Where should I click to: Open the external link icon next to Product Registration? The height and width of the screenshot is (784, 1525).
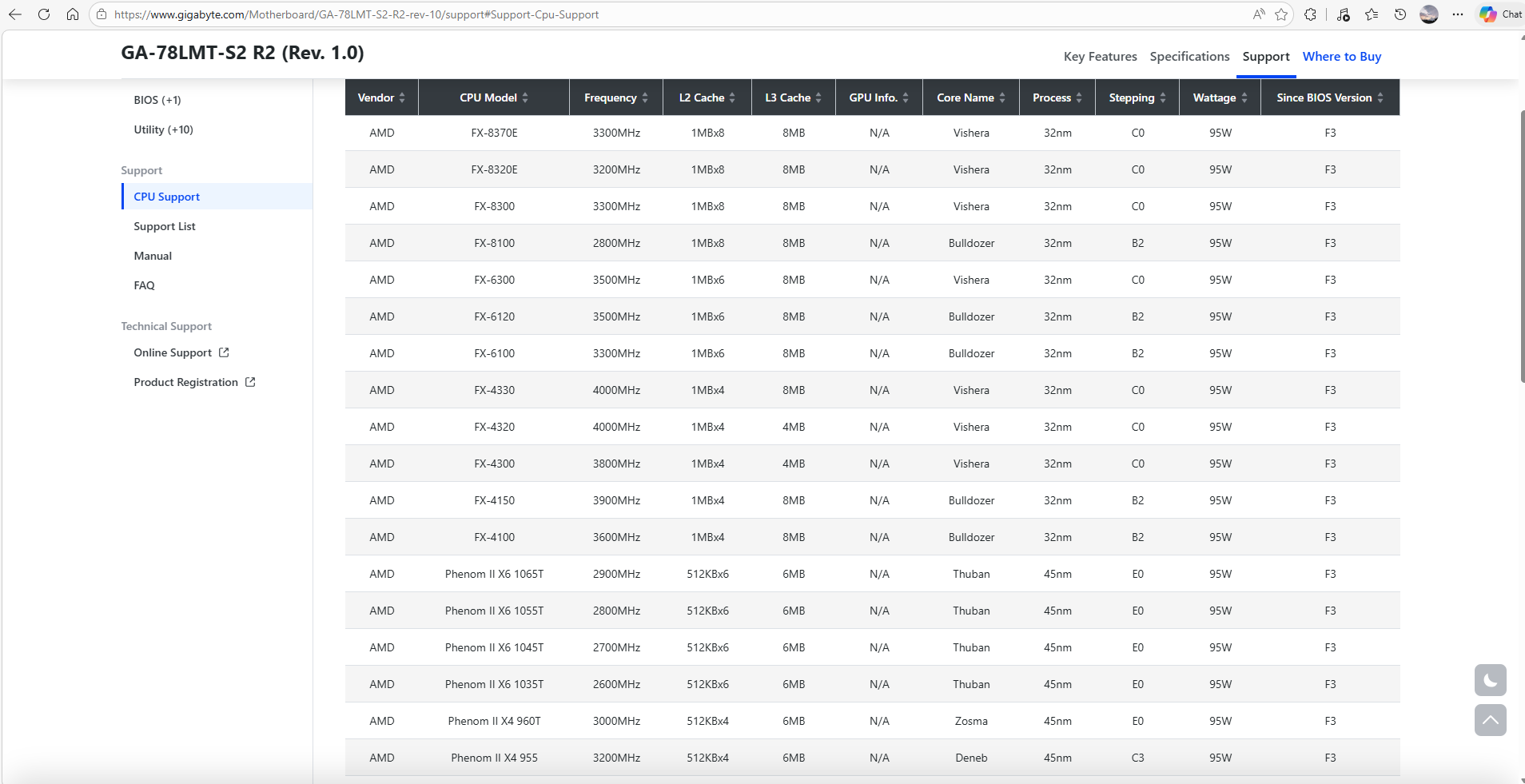[250, 382]
